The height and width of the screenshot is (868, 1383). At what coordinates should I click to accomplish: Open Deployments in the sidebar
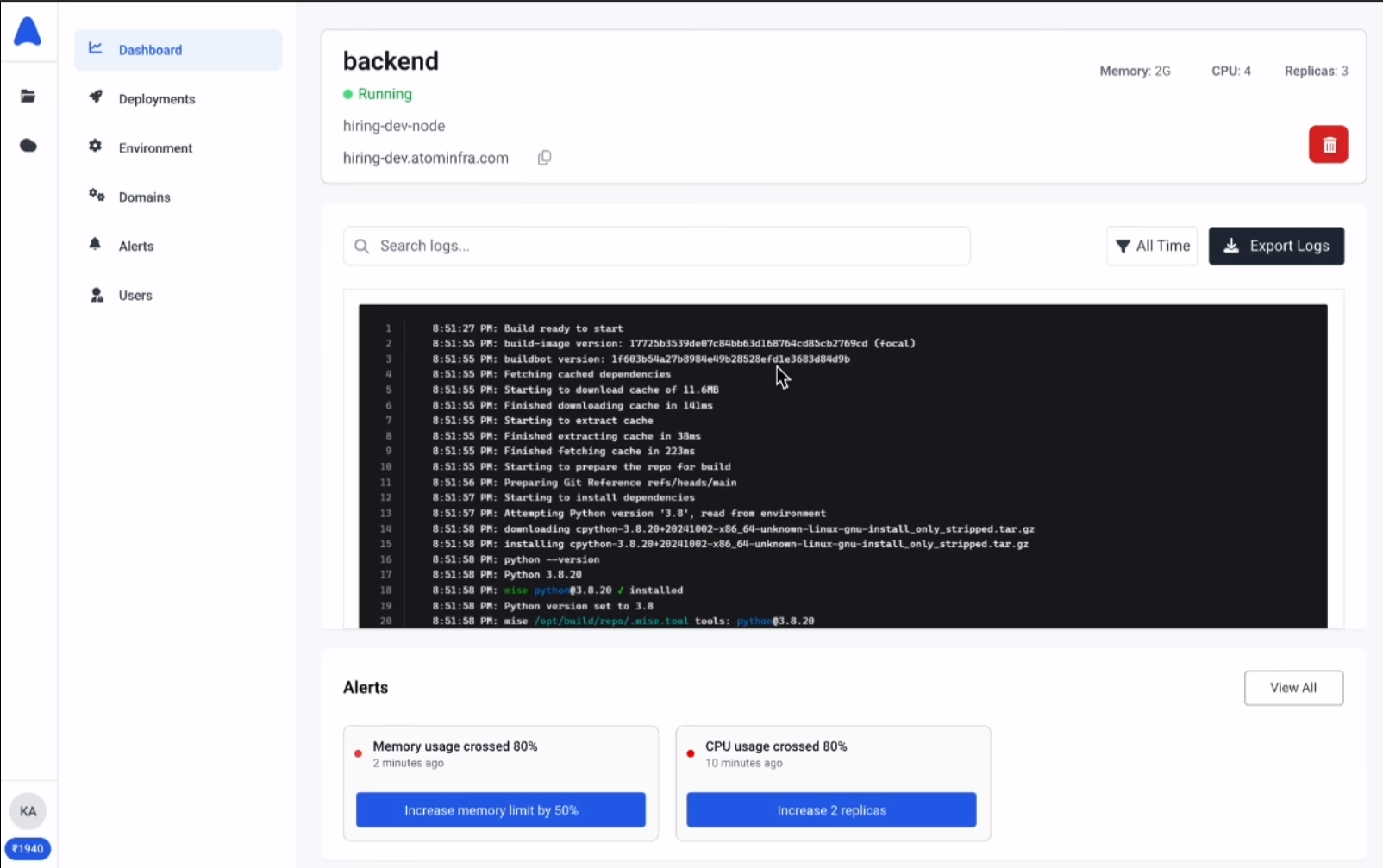pos(178,99)
